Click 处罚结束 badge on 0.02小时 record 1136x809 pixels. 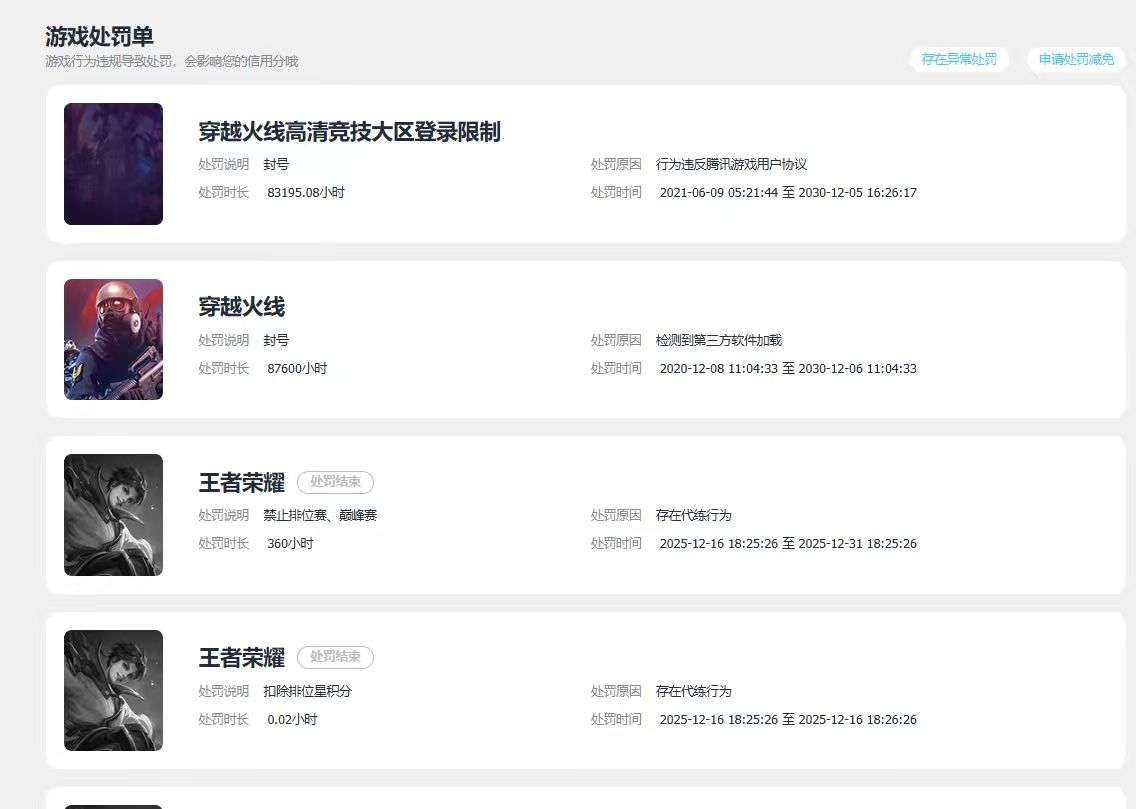pos(335,657)
